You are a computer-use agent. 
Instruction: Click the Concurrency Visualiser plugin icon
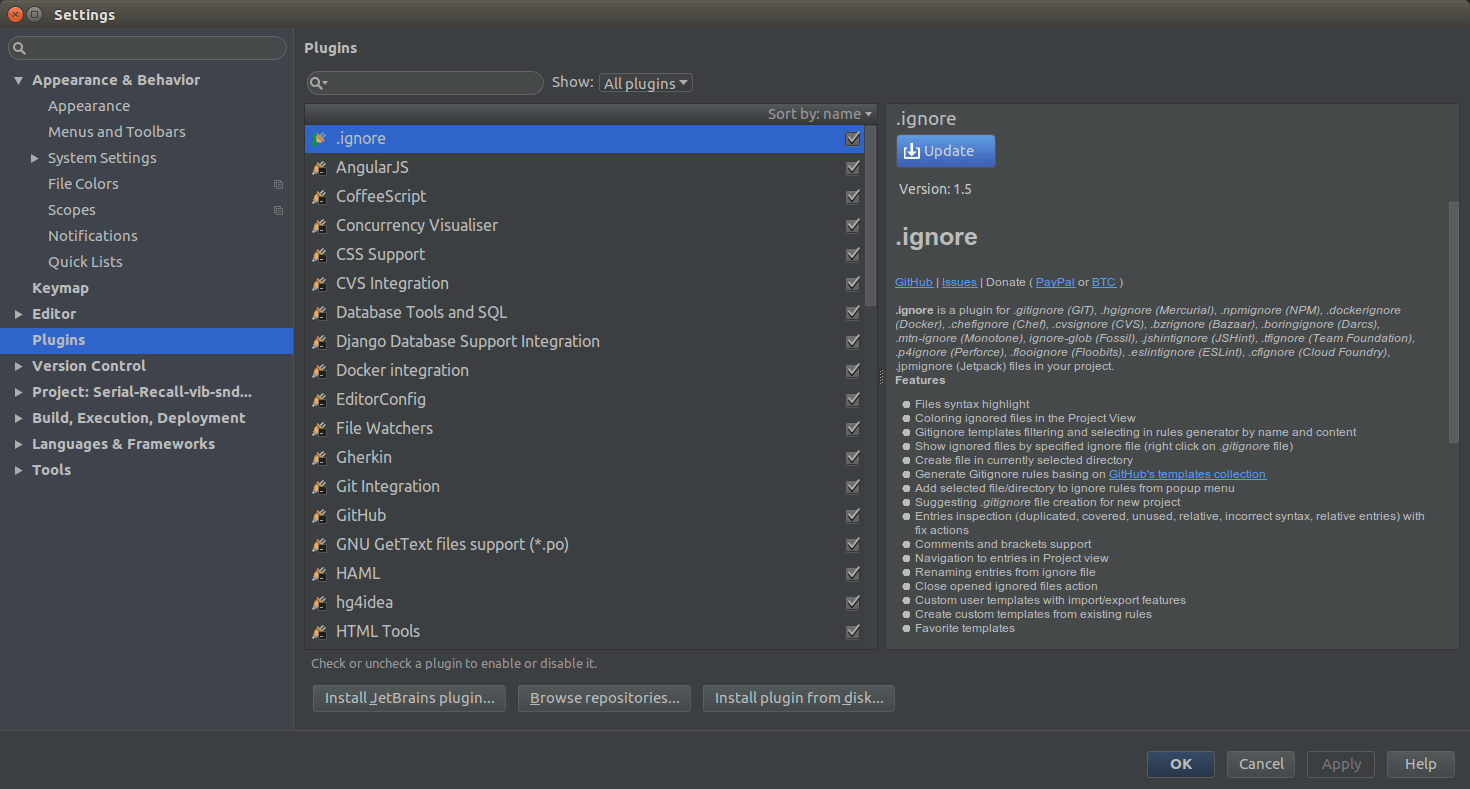coord(319,226)
